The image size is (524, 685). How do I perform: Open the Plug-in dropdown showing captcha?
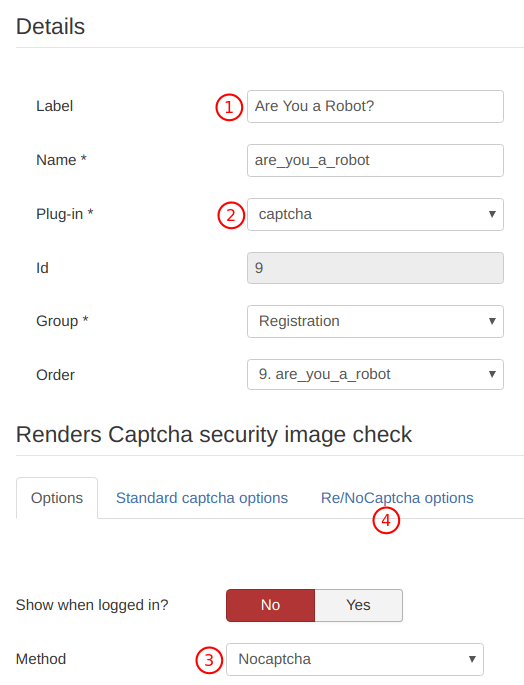click(375, 214)
